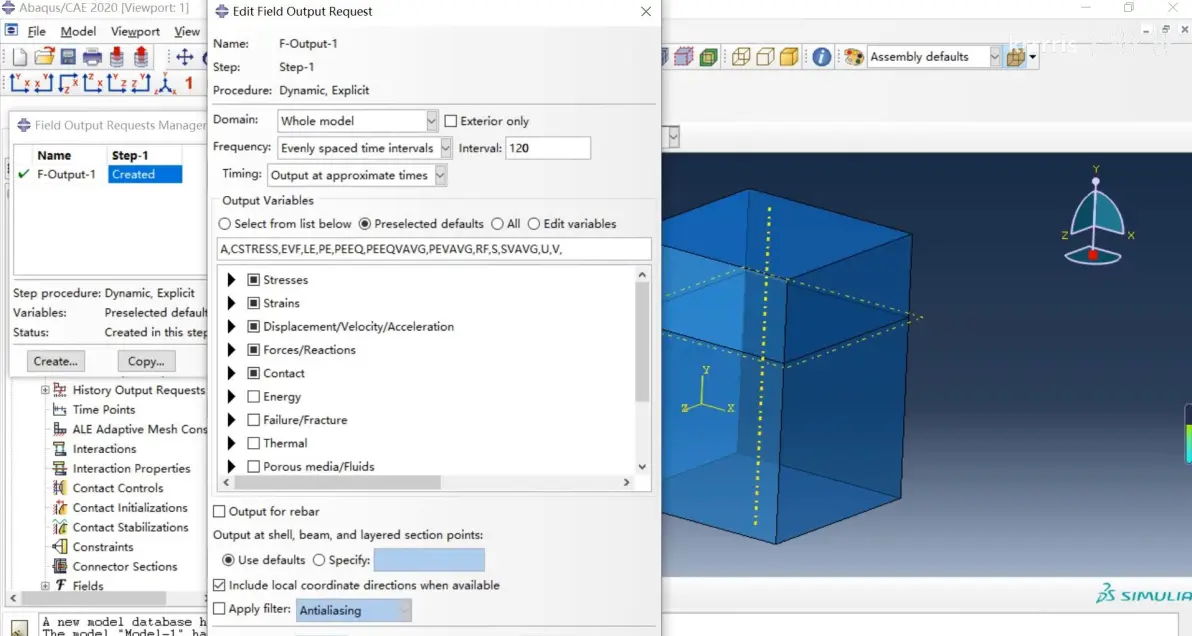Expand the Forces/Reactions variable group

(x=232, y=350)
